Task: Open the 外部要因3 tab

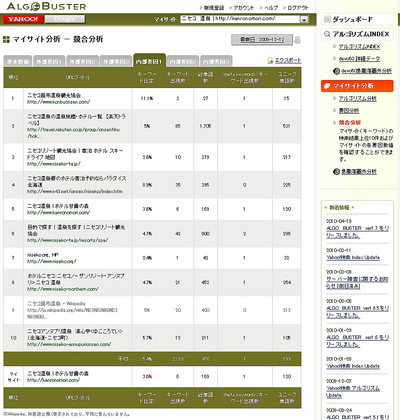Action: tap(116, 61)
